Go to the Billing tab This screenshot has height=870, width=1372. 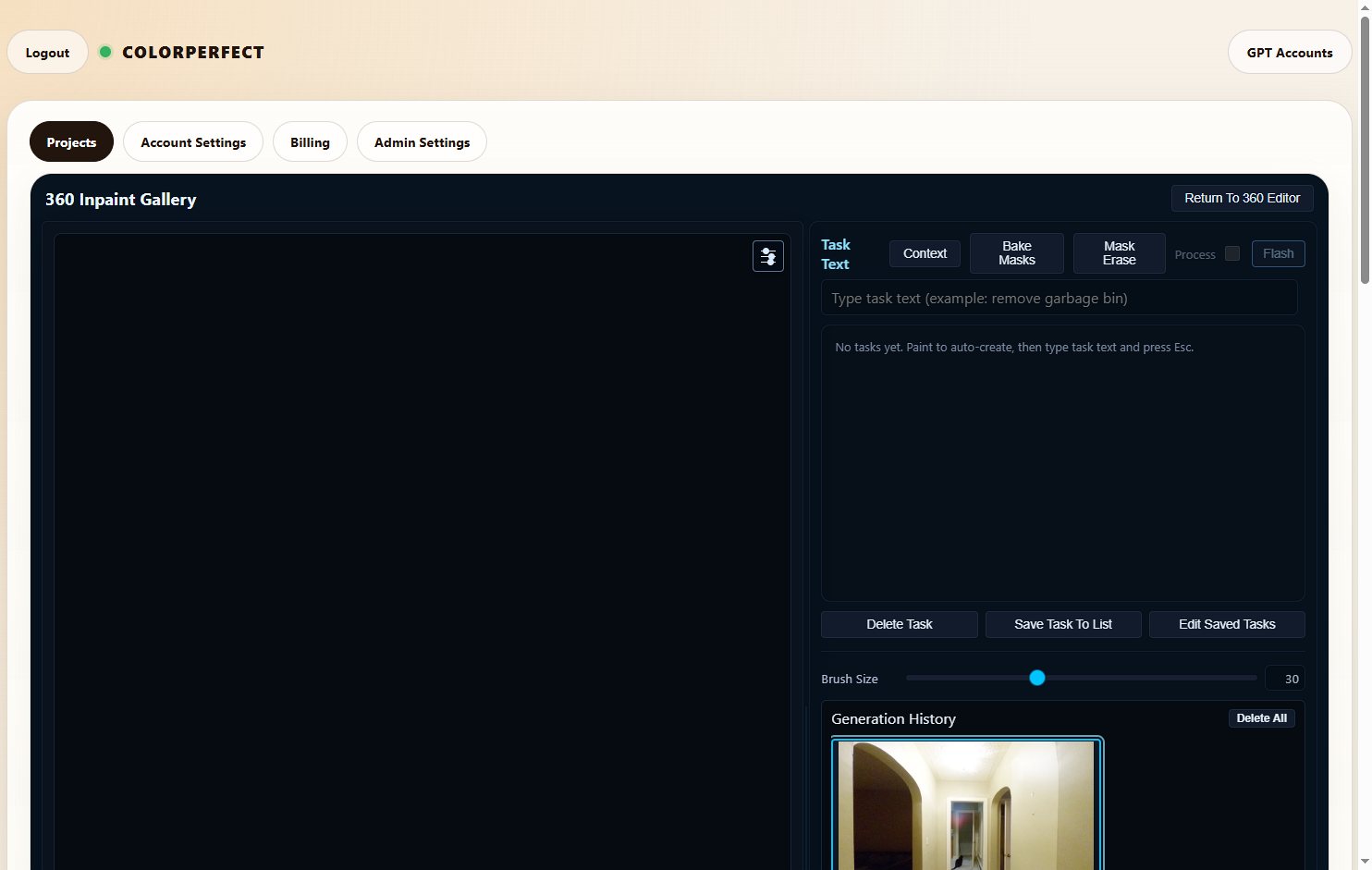(310, 141)
